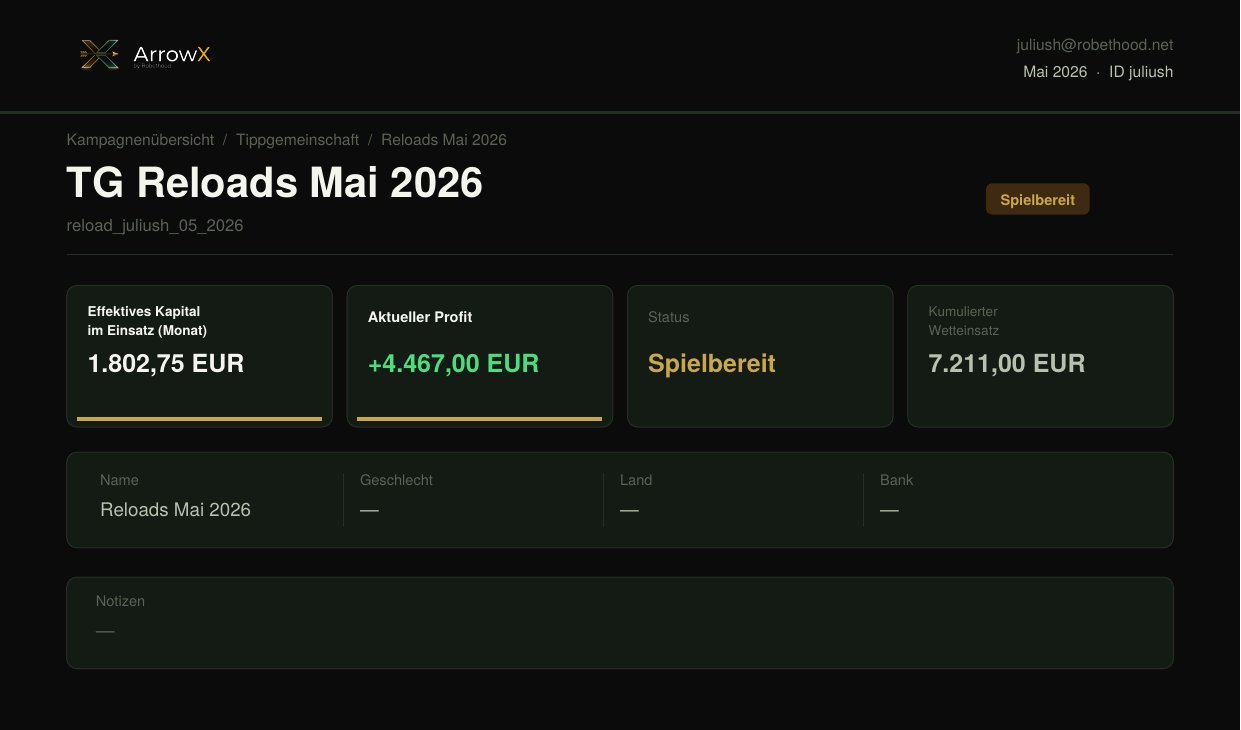This screenshot has height=730, width=1241.
Task: Click the Status card showing Spielbereit
Action: 760,356
